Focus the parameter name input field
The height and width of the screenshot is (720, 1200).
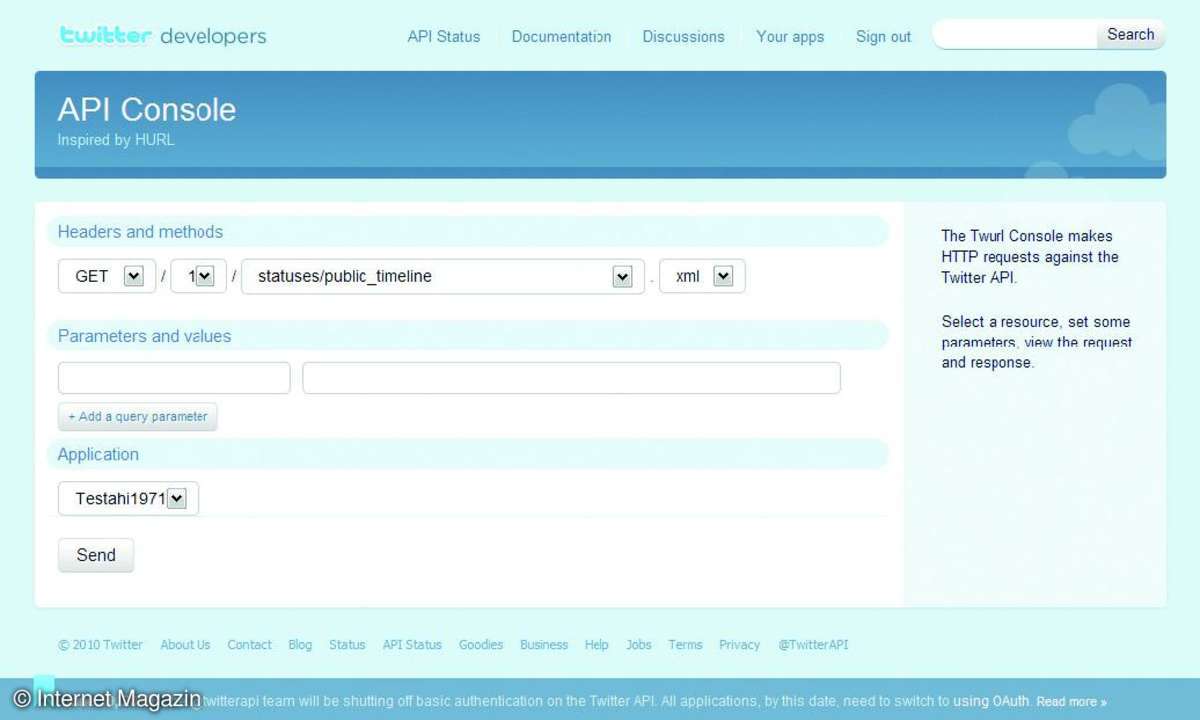point(174,378)
